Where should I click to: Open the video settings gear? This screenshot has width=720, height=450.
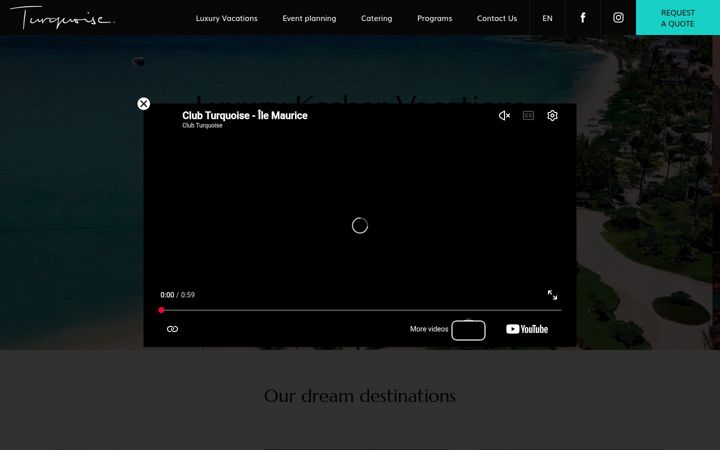click(552, 116)
